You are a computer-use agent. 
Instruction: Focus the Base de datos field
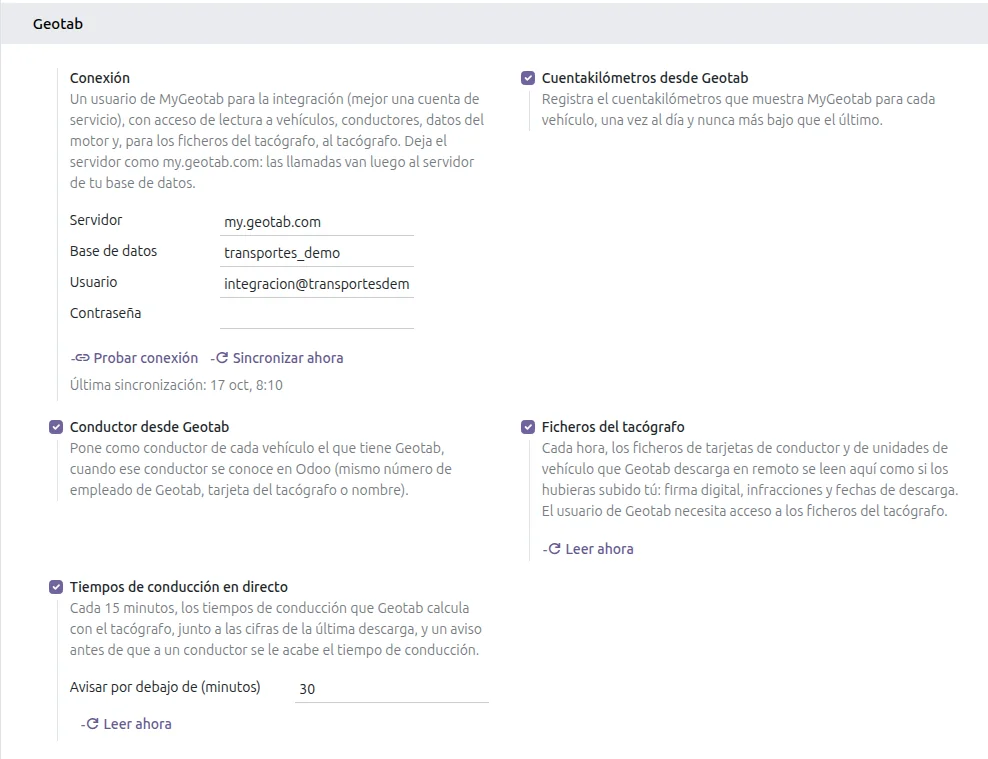tap(316, 253)
